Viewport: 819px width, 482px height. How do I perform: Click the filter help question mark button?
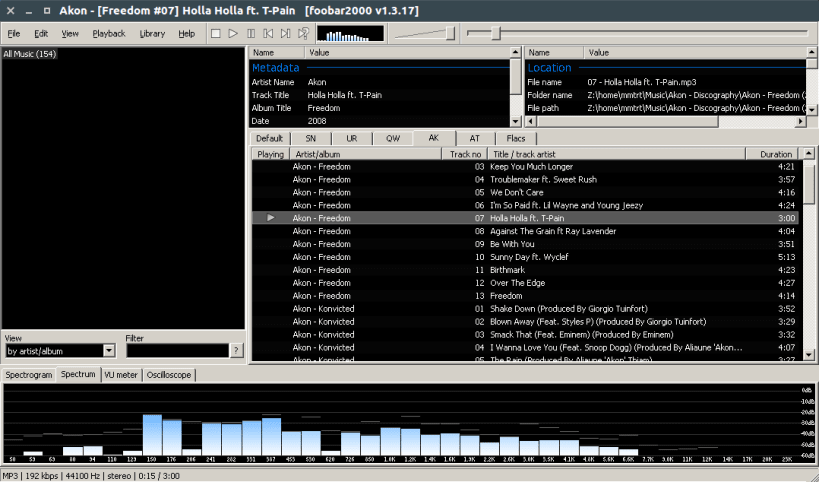click(x=237, y=351)
